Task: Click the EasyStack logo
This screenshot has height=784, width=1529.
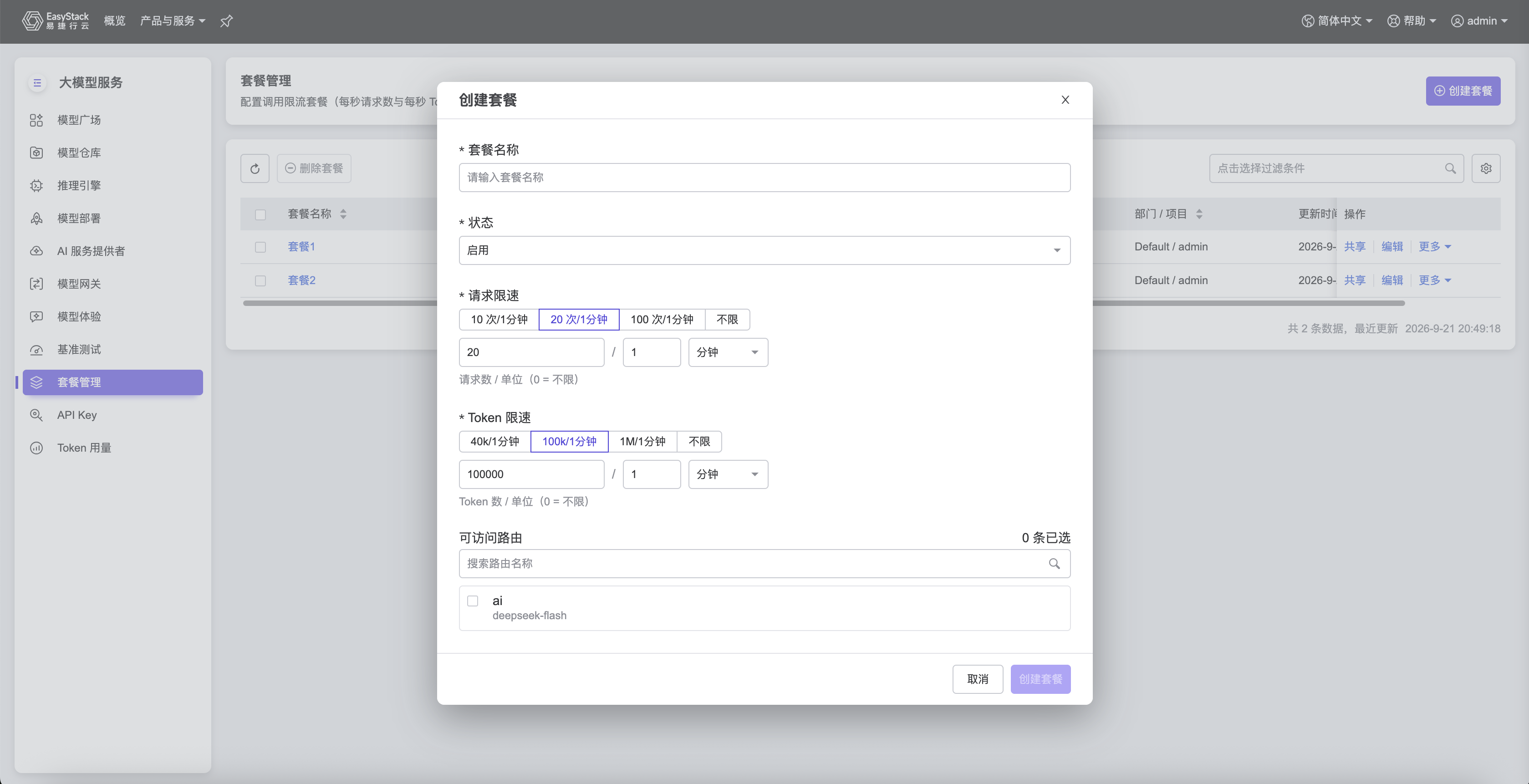Action: (56, 21)
